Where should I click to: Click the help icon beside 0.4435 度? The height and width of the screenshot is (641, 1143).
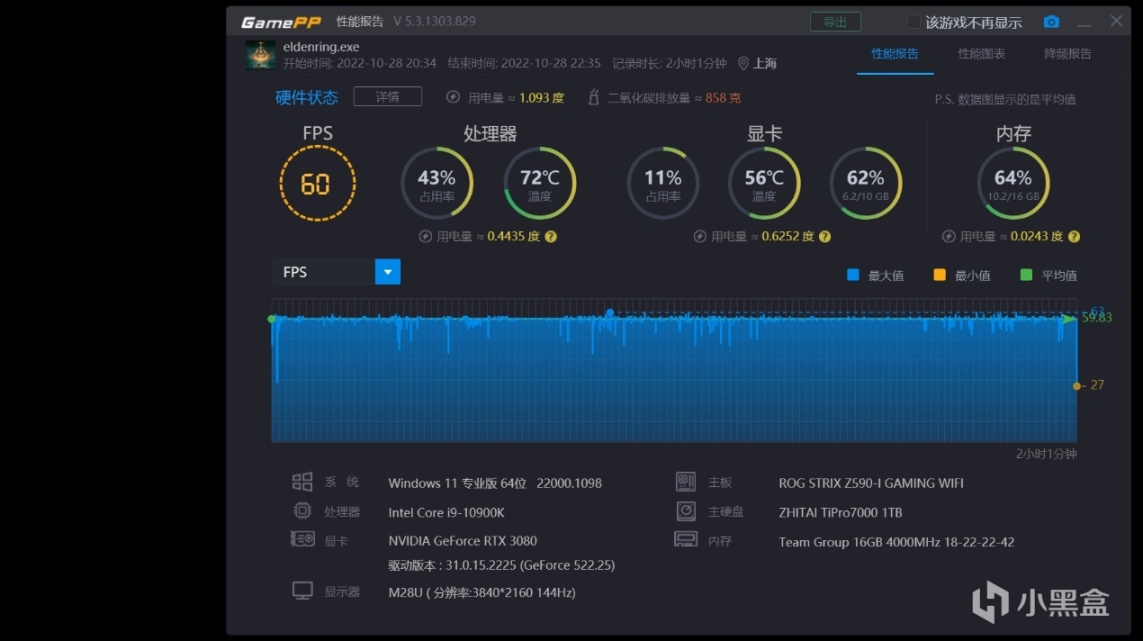pyautogui.click(x=551, y=236)
